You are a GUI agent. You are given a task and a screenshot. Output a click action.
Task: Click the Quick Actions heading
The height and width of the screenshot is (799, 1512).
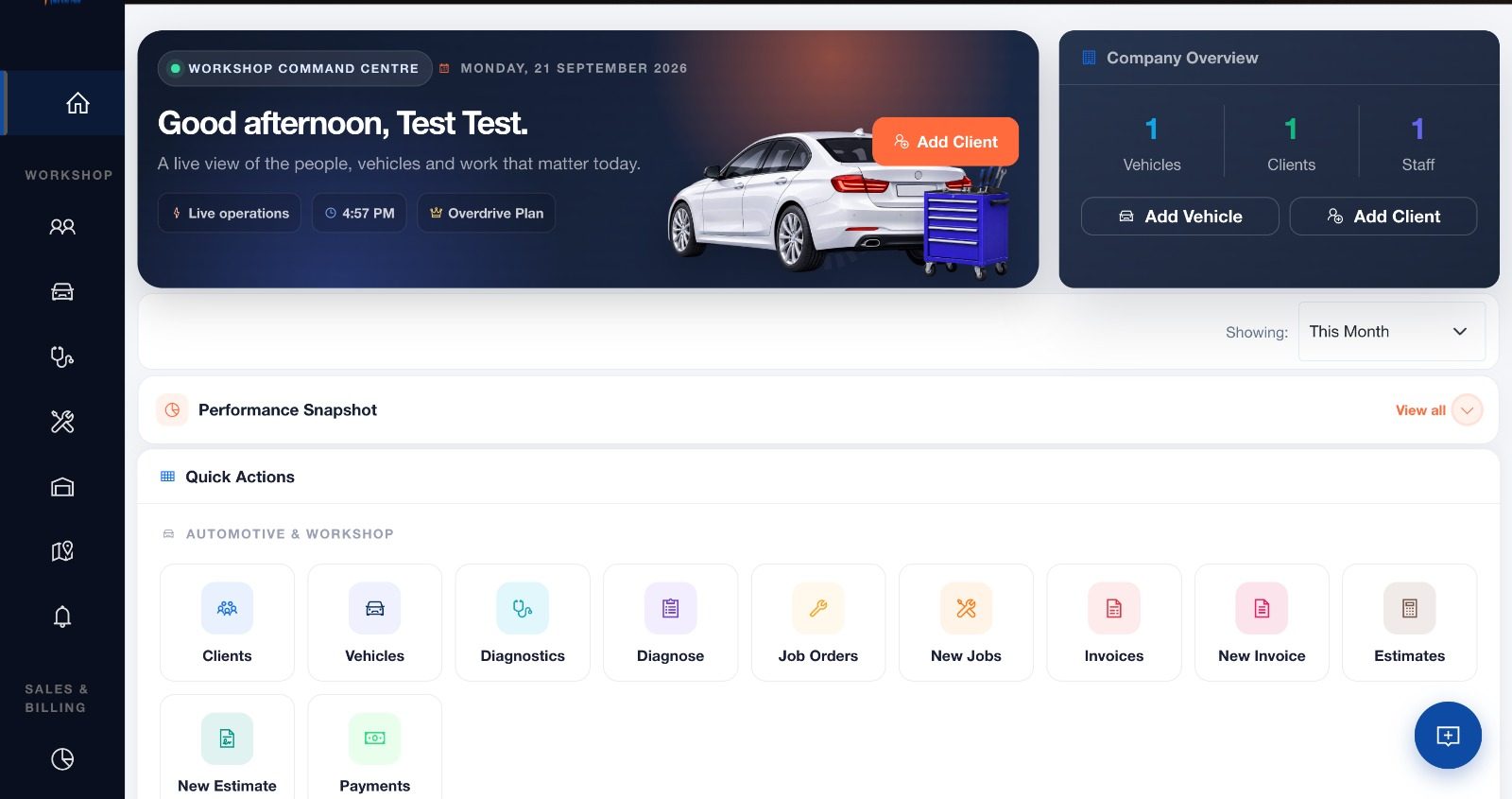point(240,478)
